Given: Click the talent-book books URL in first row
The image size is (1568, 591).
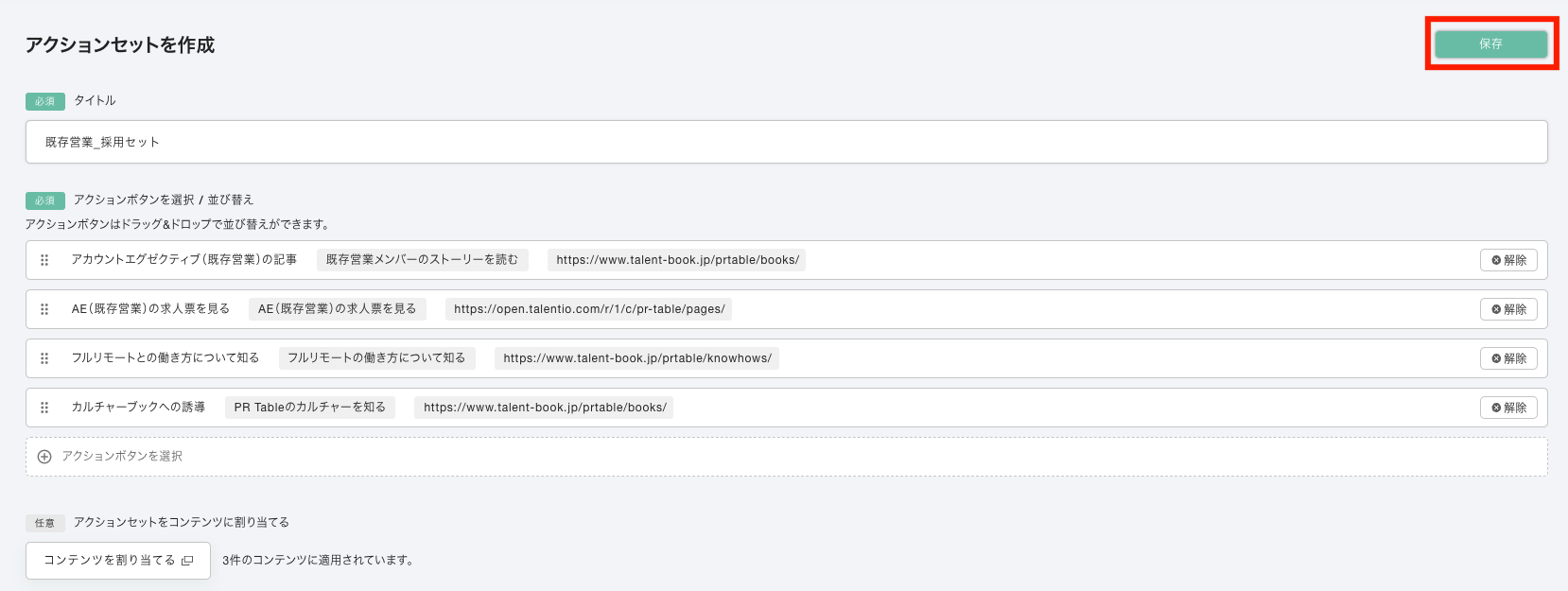Looking at the screenshot, I should point(677,260).
